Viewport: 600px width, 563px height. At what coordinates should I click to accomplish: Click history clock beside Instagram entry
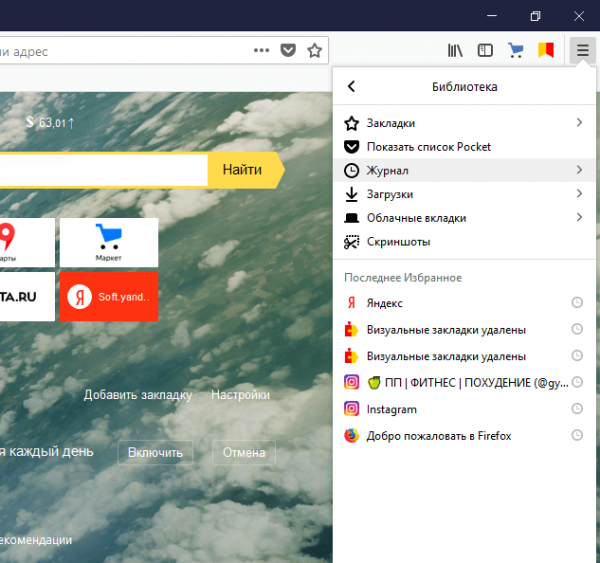[x=577, y=408]
